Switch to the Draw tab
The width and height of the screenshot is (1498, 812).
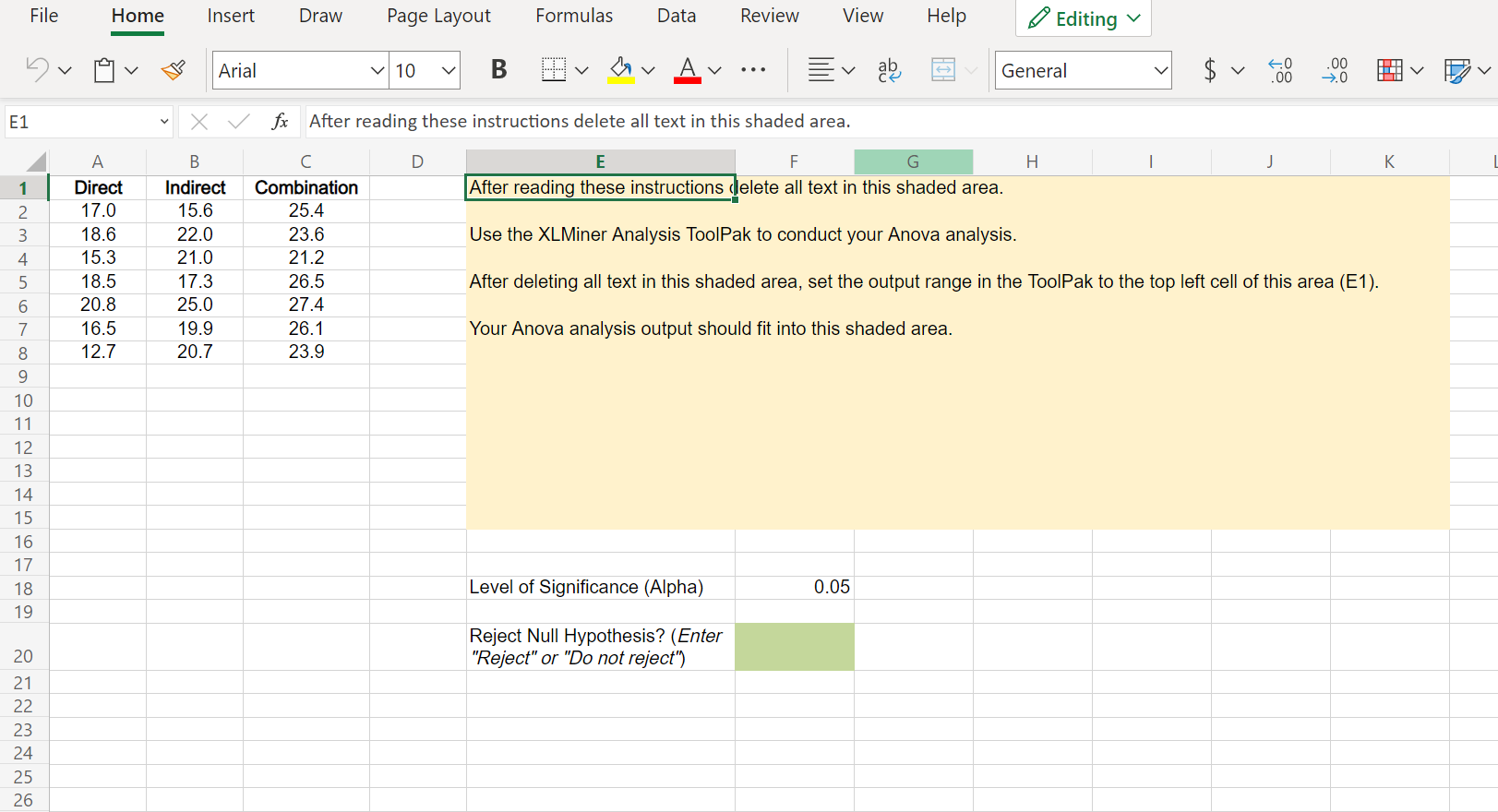point(320,16)
